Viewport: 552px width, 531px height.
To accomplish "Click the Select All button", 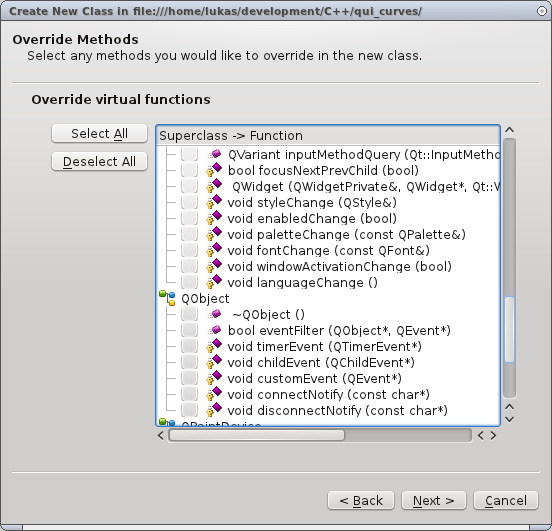I will 99,133.
